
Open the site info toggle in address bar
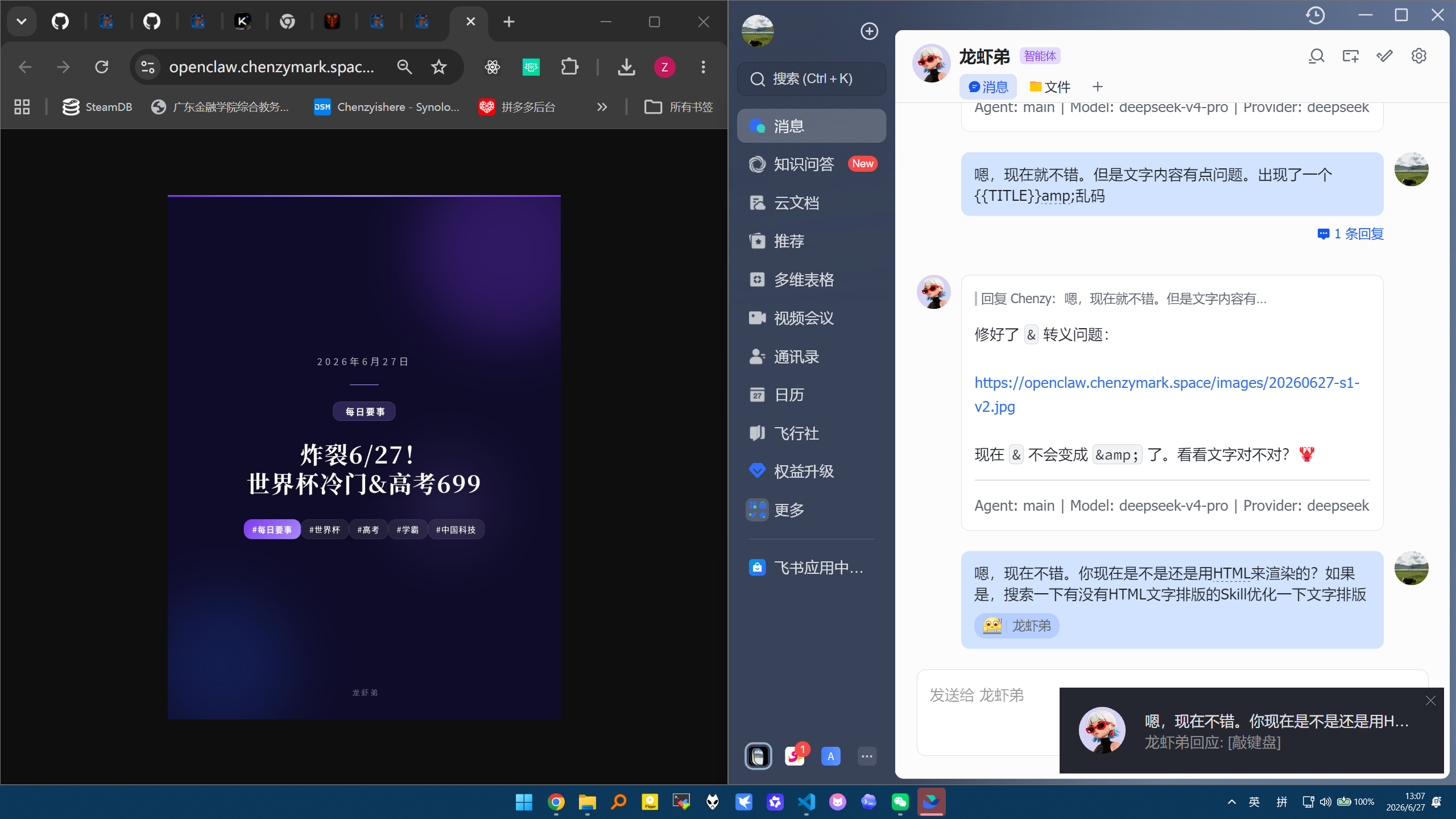148,67
